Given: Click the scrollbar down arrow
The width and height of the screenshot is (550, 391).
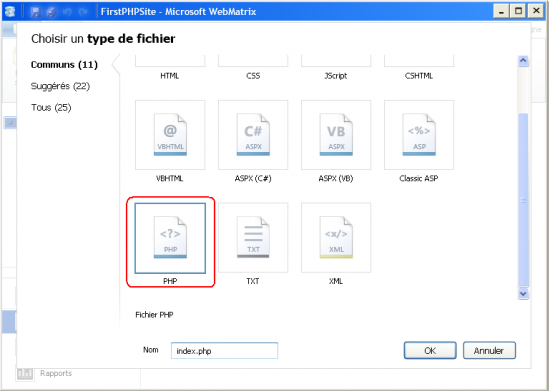Looking at the screenshot, I should tap(523, 294).
